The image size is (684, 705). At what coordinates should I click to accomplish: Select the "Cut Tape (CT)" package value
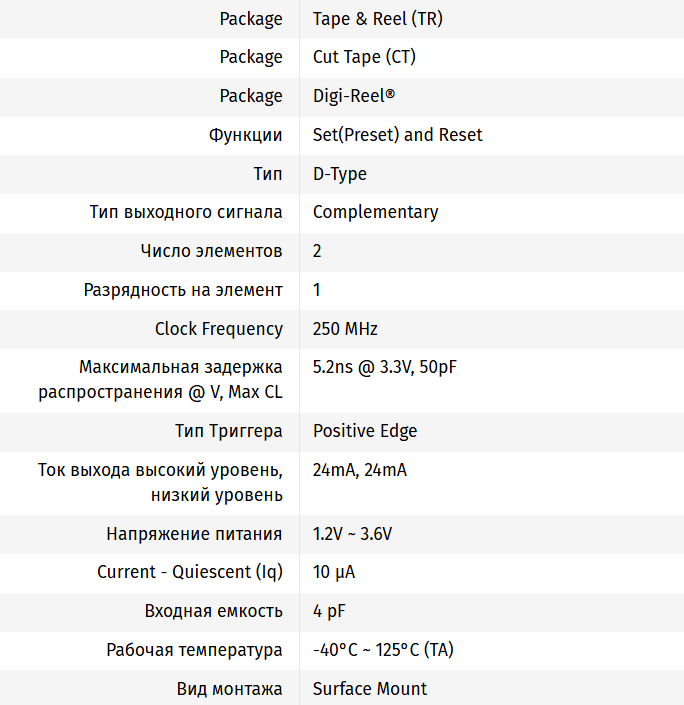[364, 57]
